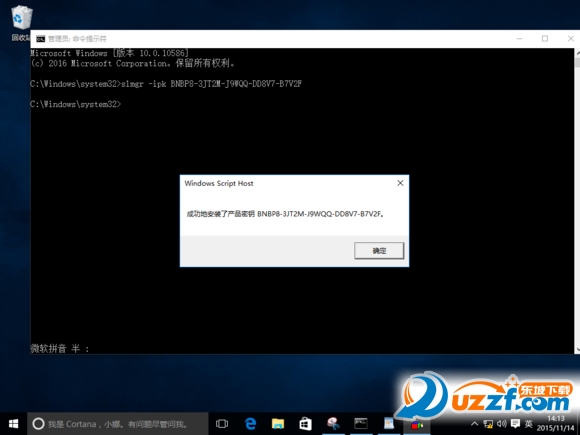580x435 pixels.
Task: Click the Windows Script Host dialog title
Action: click(x=219, y=183)
